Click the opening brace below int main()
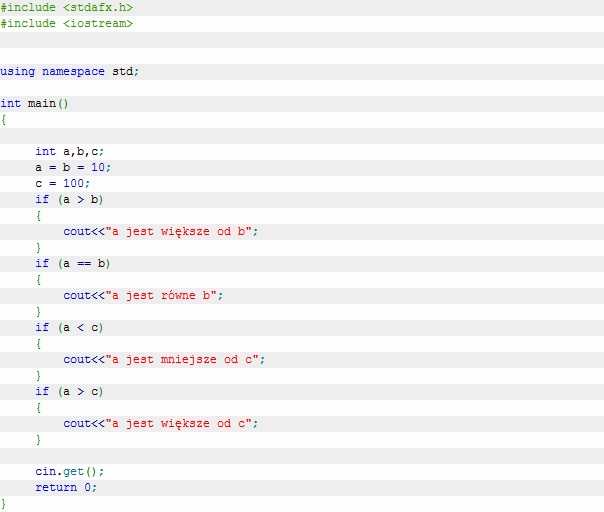The image size is (604, 512). 4,120
